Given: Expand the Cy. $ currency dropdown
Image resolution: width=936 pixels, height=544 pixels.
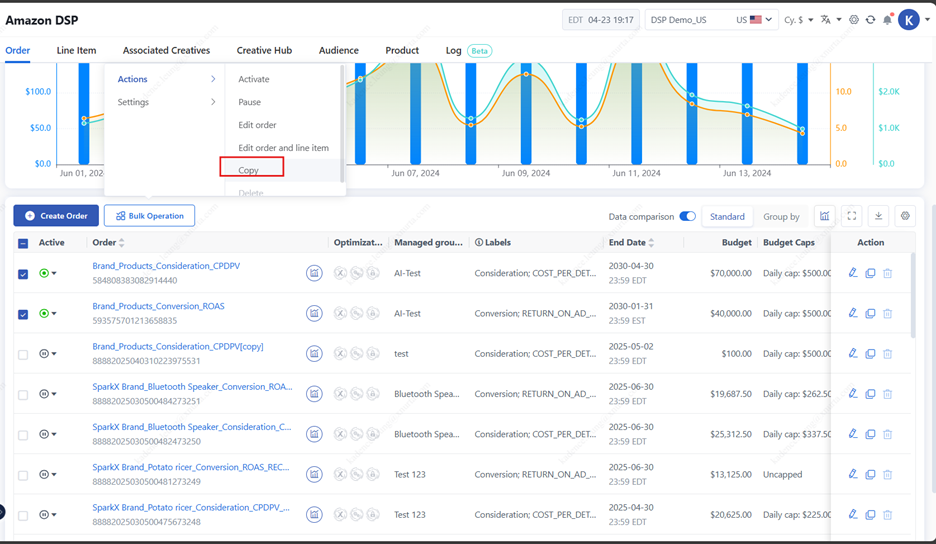Looking at the screenshot, I should (798, 20).
